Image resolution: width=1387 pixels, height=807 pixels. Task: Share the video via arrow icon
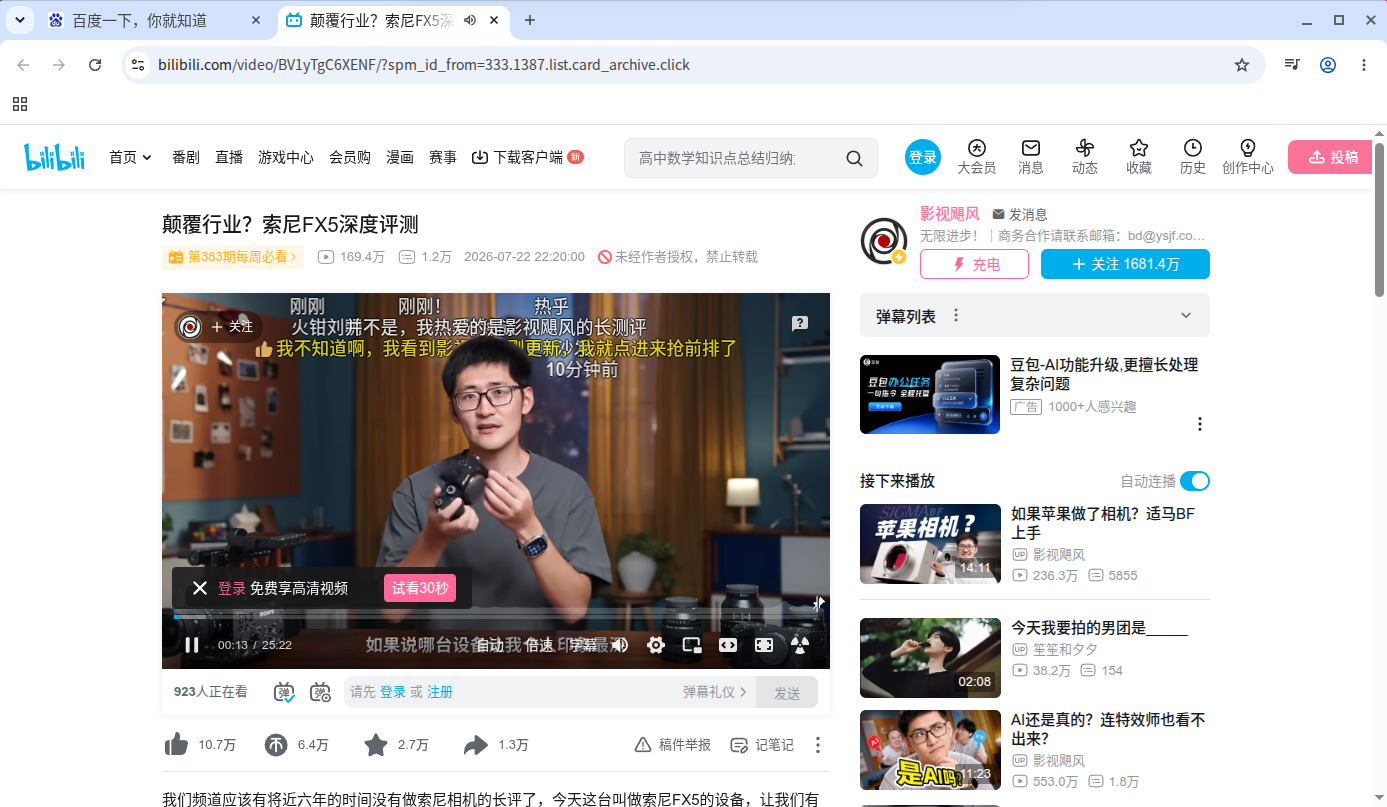pyautogui.click(x=476, y=744)
